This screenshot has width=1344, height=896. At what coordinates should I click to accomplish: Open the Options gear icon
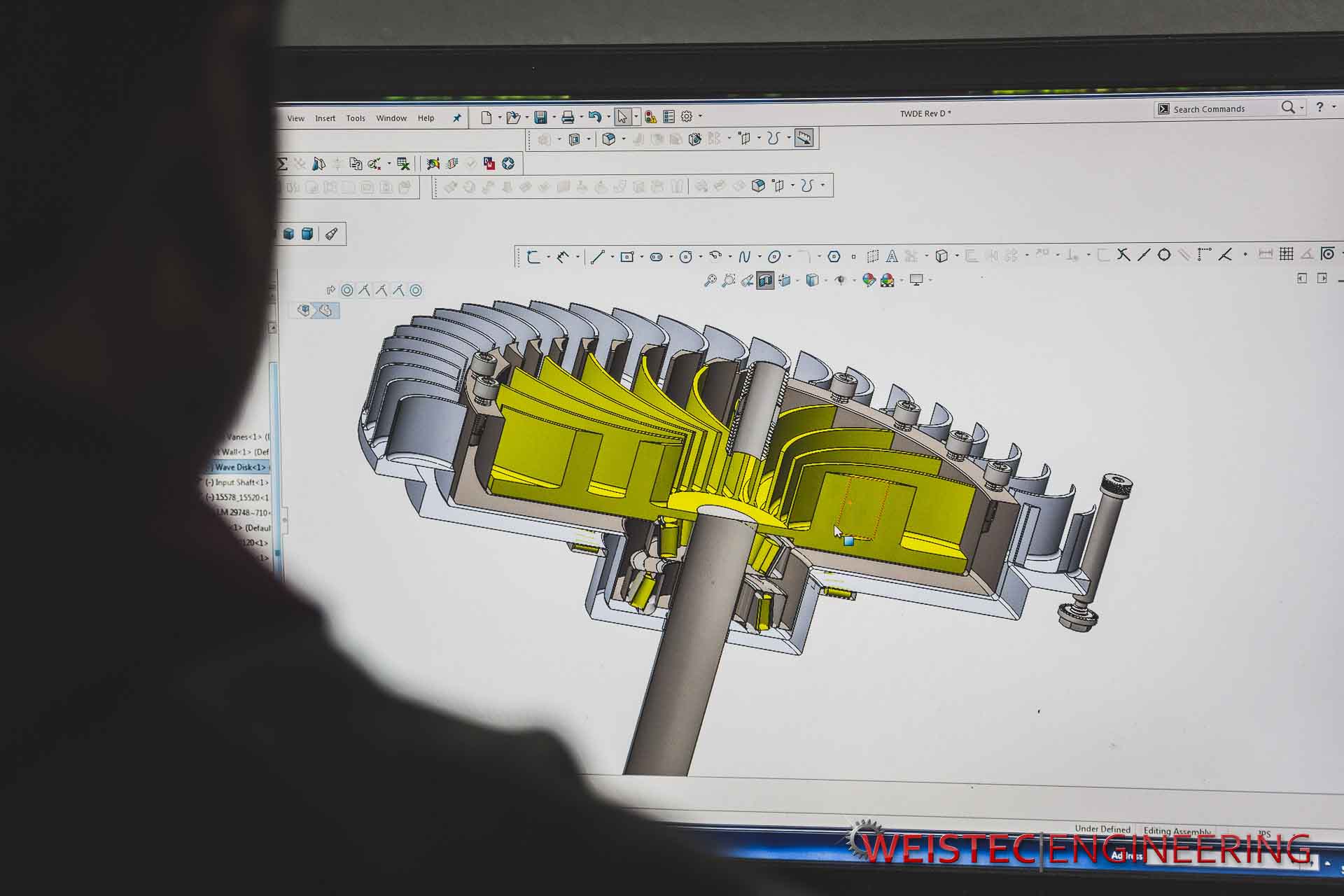[687, 116]
